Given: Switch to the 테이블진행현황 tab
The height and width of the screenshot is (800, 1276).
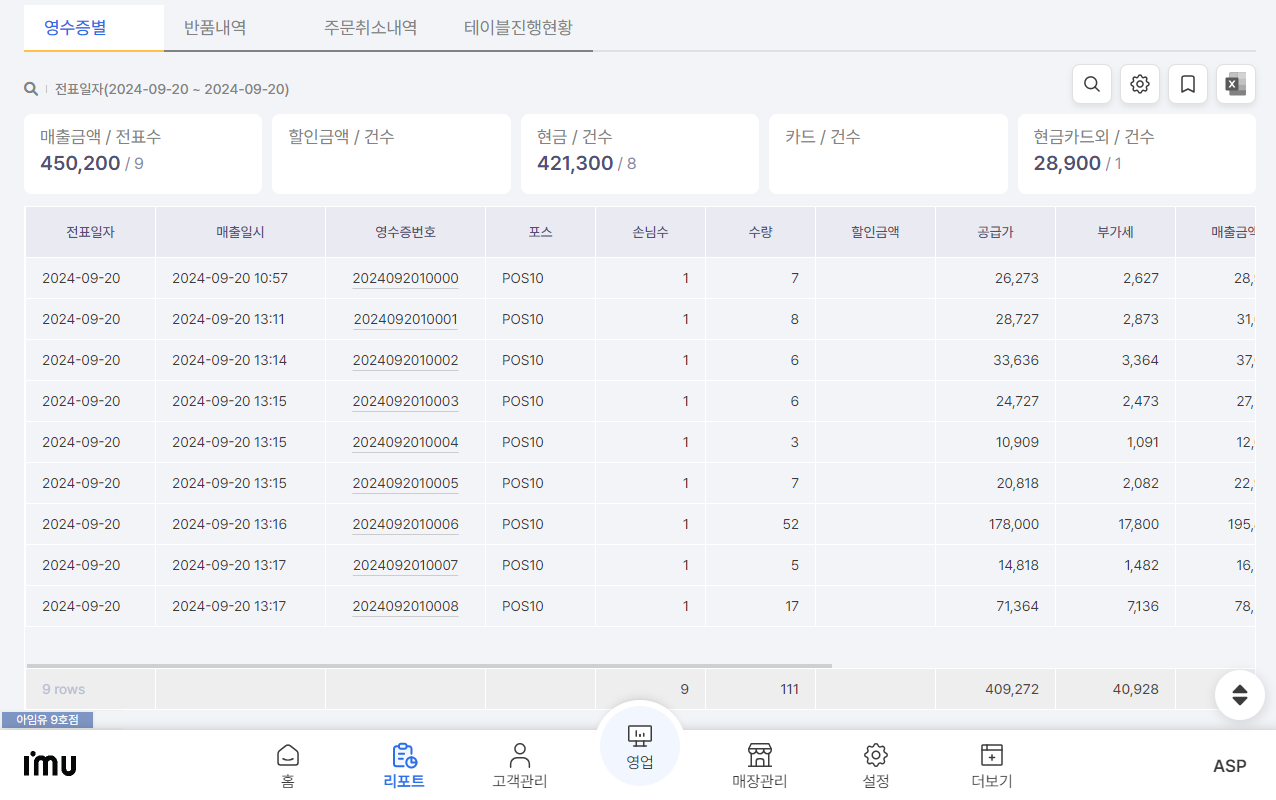Looking at the screenshot, I should pyautogui.click(x=518, y=28).
